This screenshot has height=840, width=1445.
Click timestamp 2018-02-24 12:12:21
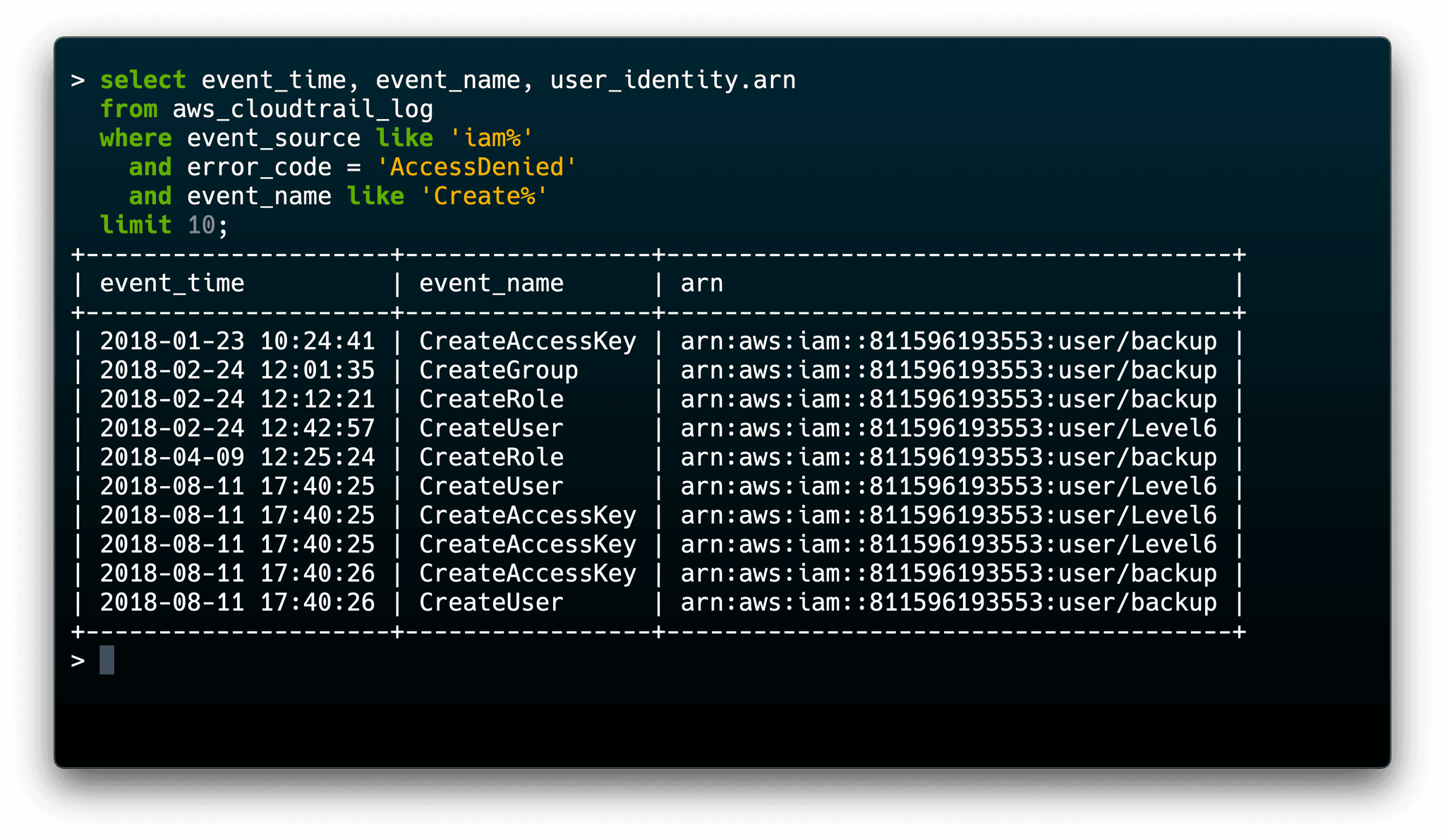pos(237,399)
